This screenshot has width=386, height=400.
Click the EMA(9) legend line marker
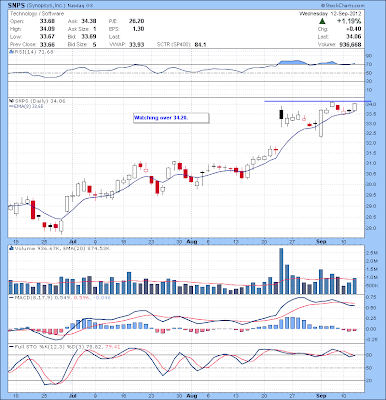[11, 106]
